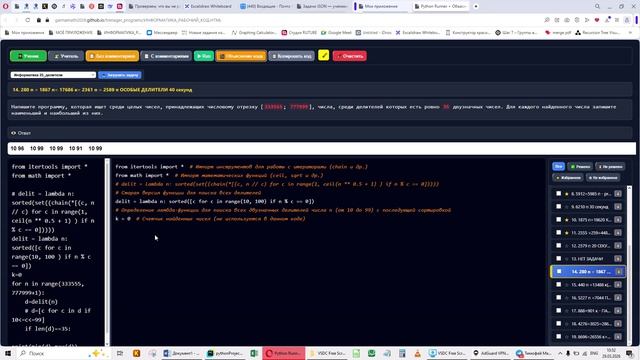This screenshot has height=360, width=640.
Task: Open the pythonProject PyCharm taskbar item
Action: pyautogui.click(x=224, y=353)
